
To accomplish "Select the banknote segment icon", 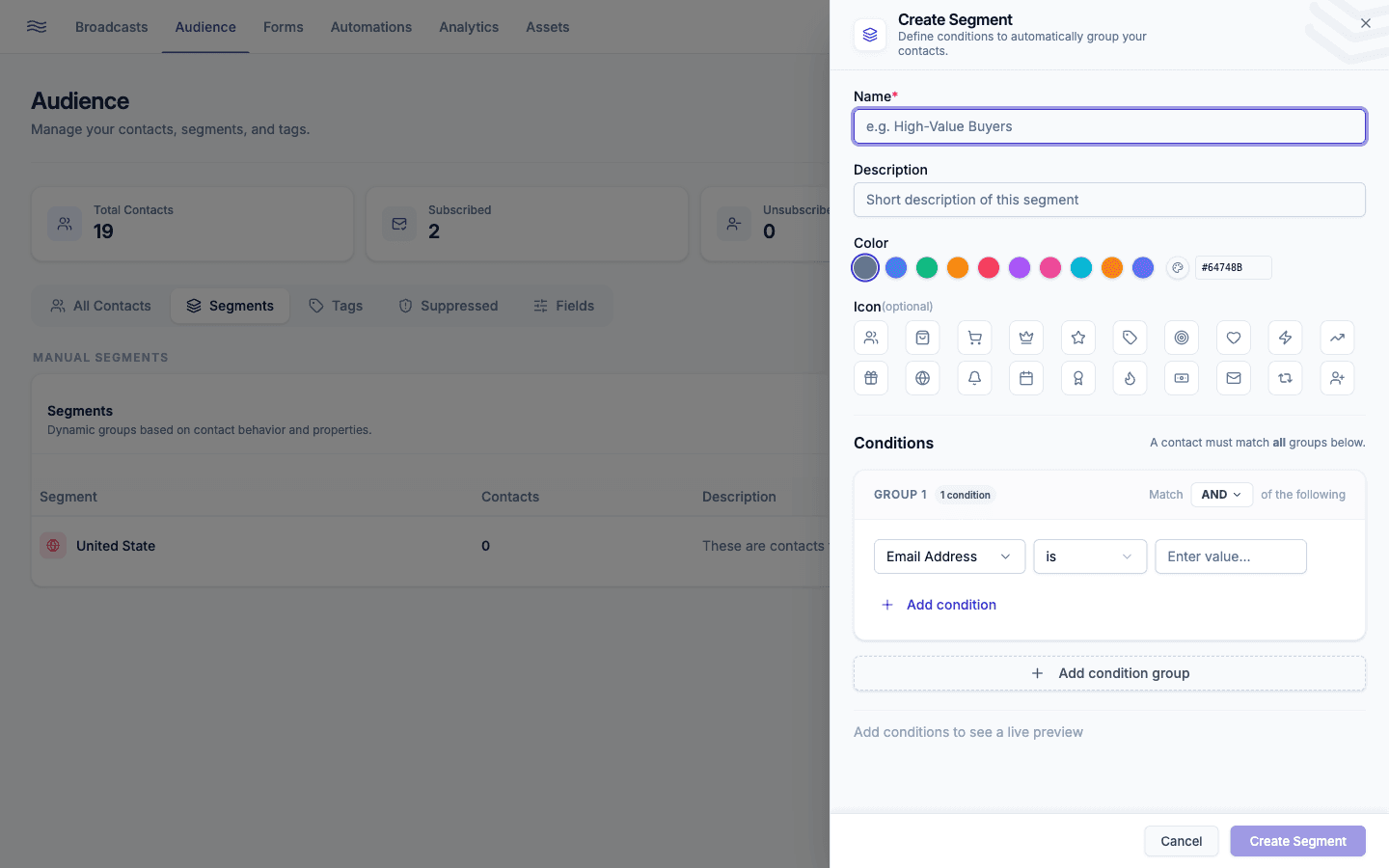I will (1182, 378).
